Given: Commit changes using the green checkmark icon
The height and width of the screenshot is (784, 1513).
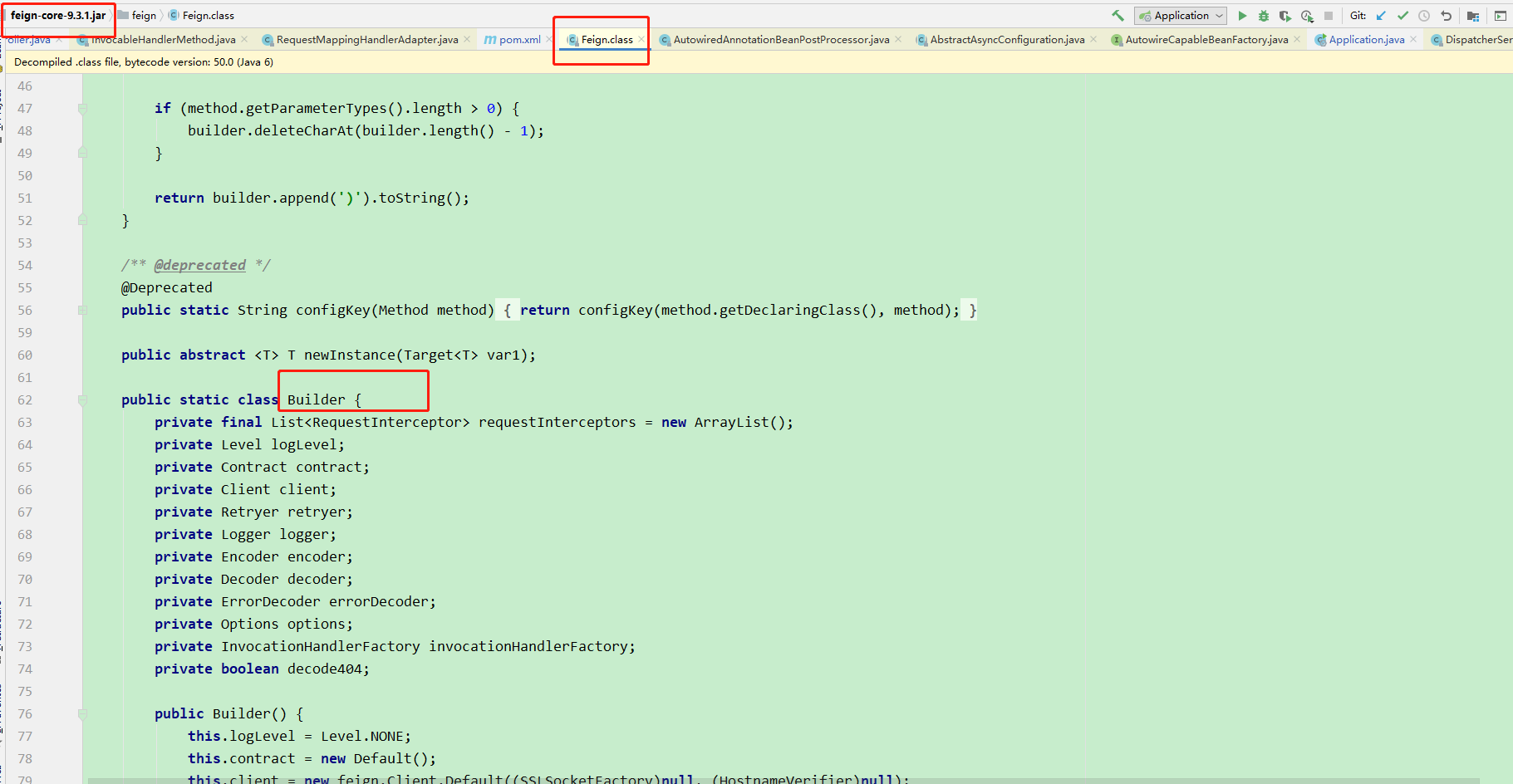Looking at the screenshot, I should [x=1402, y=15].
